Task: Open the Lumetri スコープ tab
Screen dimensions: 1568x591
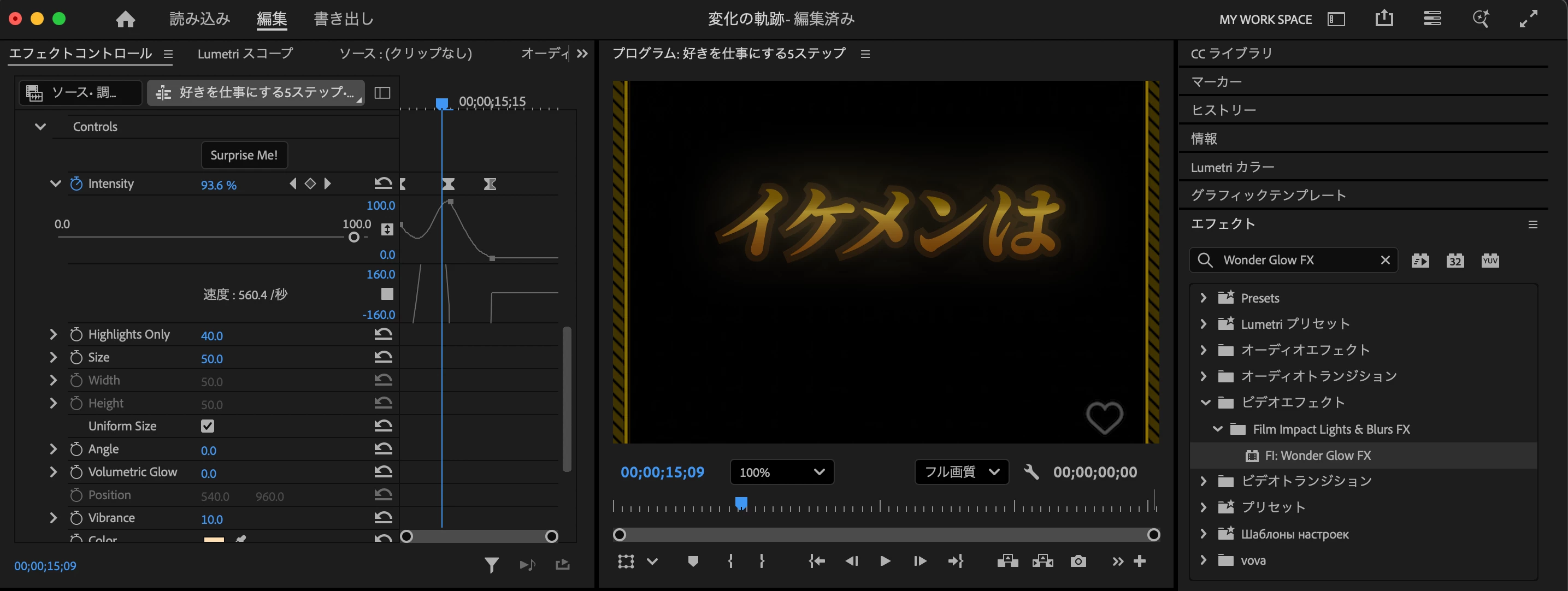Action: [245, 54]
